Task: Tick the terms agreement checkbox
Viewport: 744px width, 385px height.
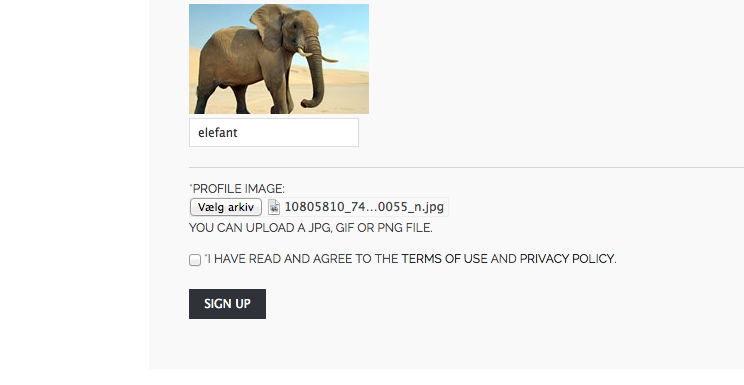Action: [x=195, y=260]
